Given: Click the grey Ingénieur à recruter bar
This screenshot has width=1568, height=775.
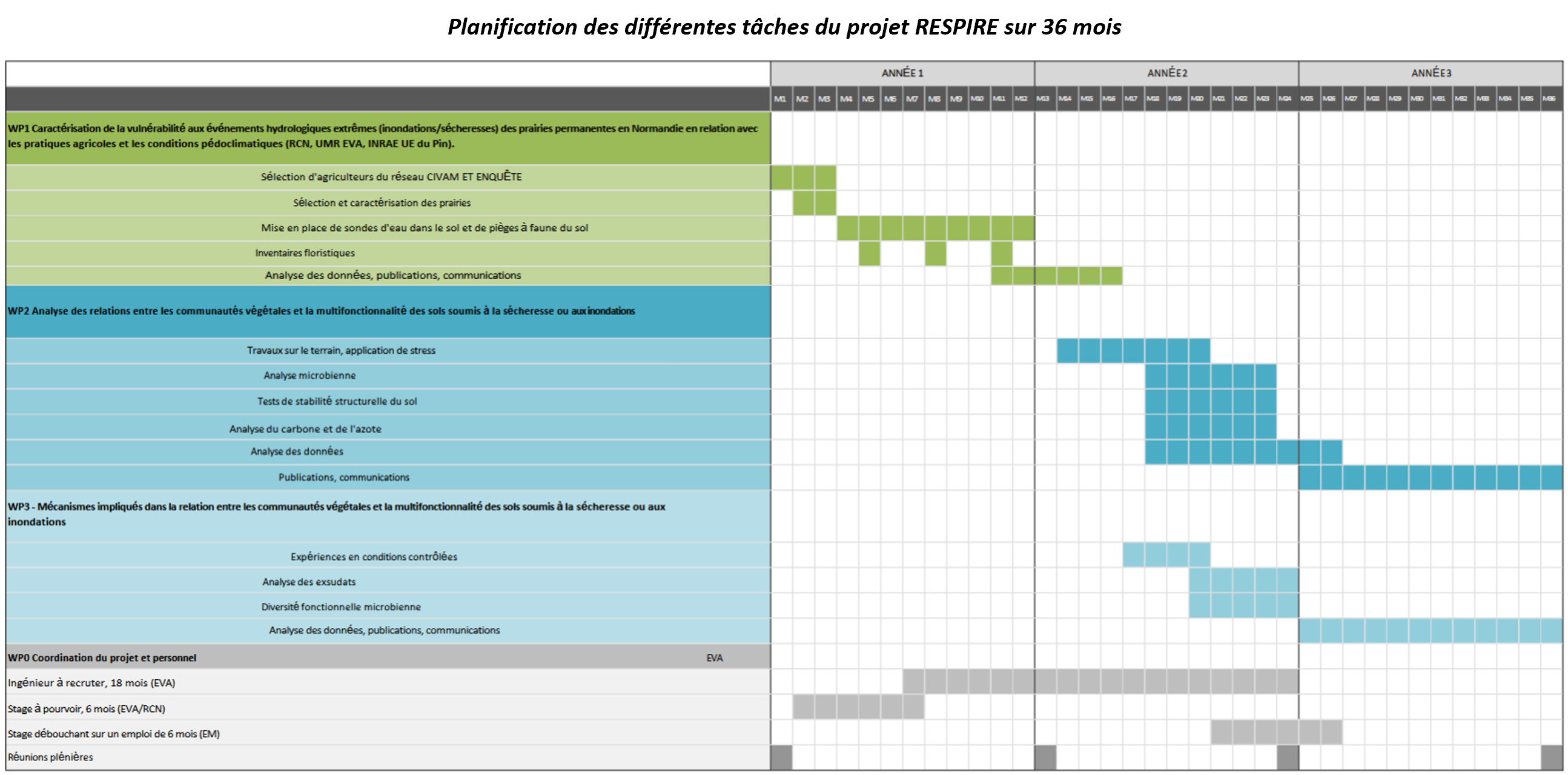Looking at the screenshot, I should click(1100, 682).
